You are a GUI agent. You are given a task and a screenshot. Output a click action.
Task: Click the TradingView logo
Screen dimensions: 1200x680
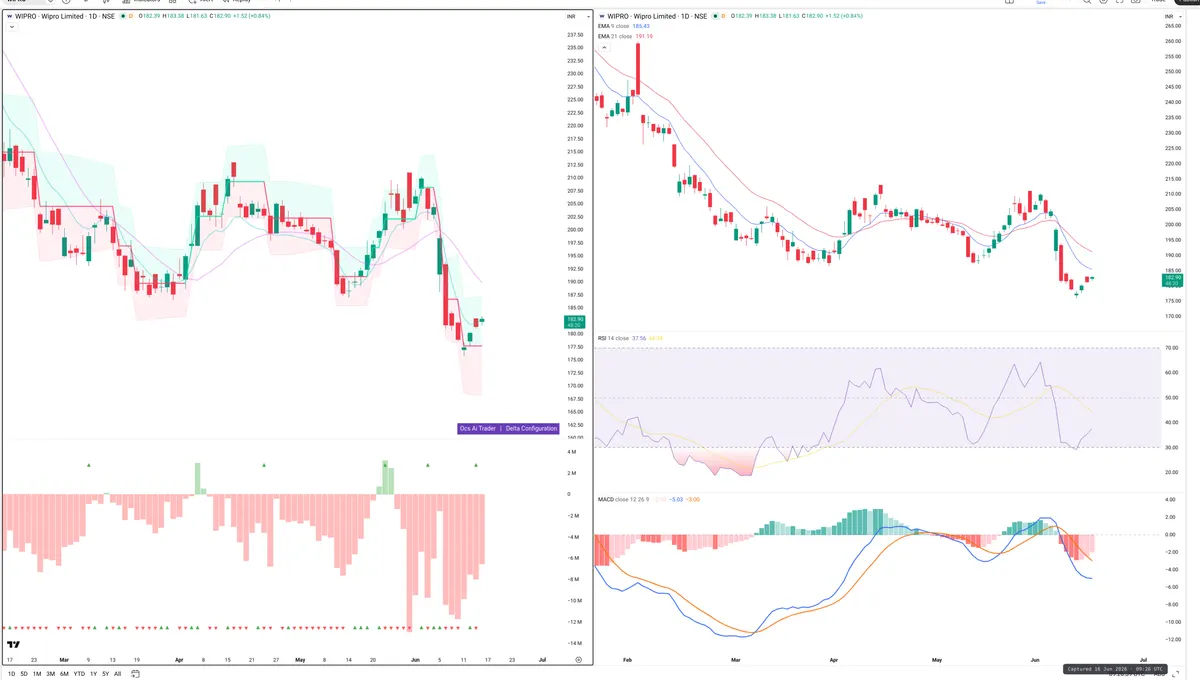coord(13,645)
